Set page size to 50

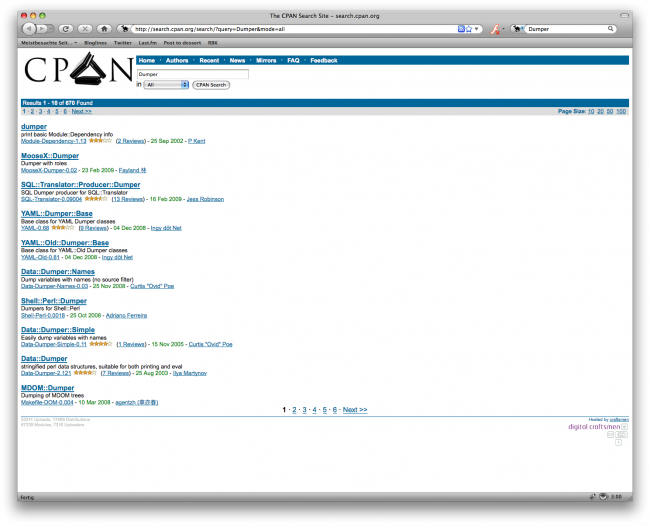click(610, 111)
